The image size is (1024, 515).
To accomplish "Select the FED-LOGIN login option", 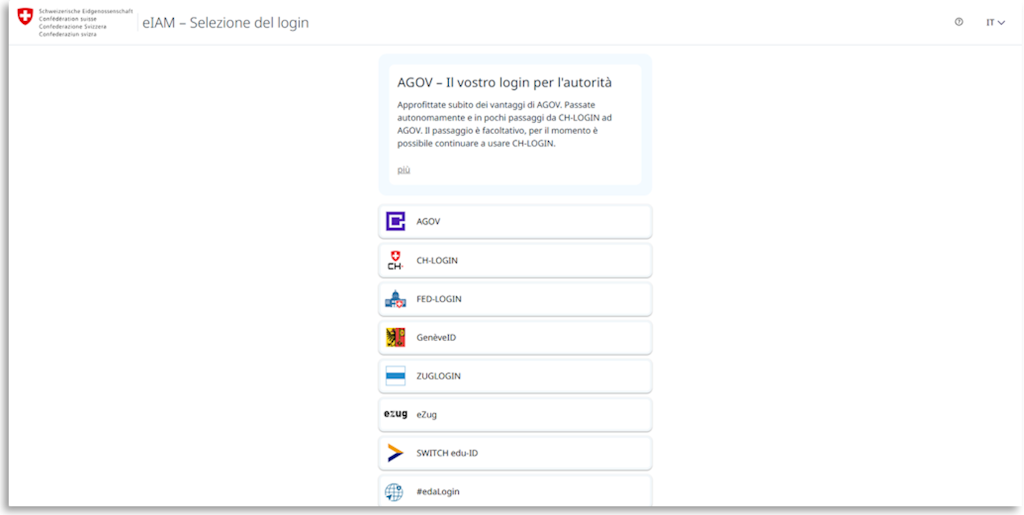I will pyautogui.click(x=515, y=299).
